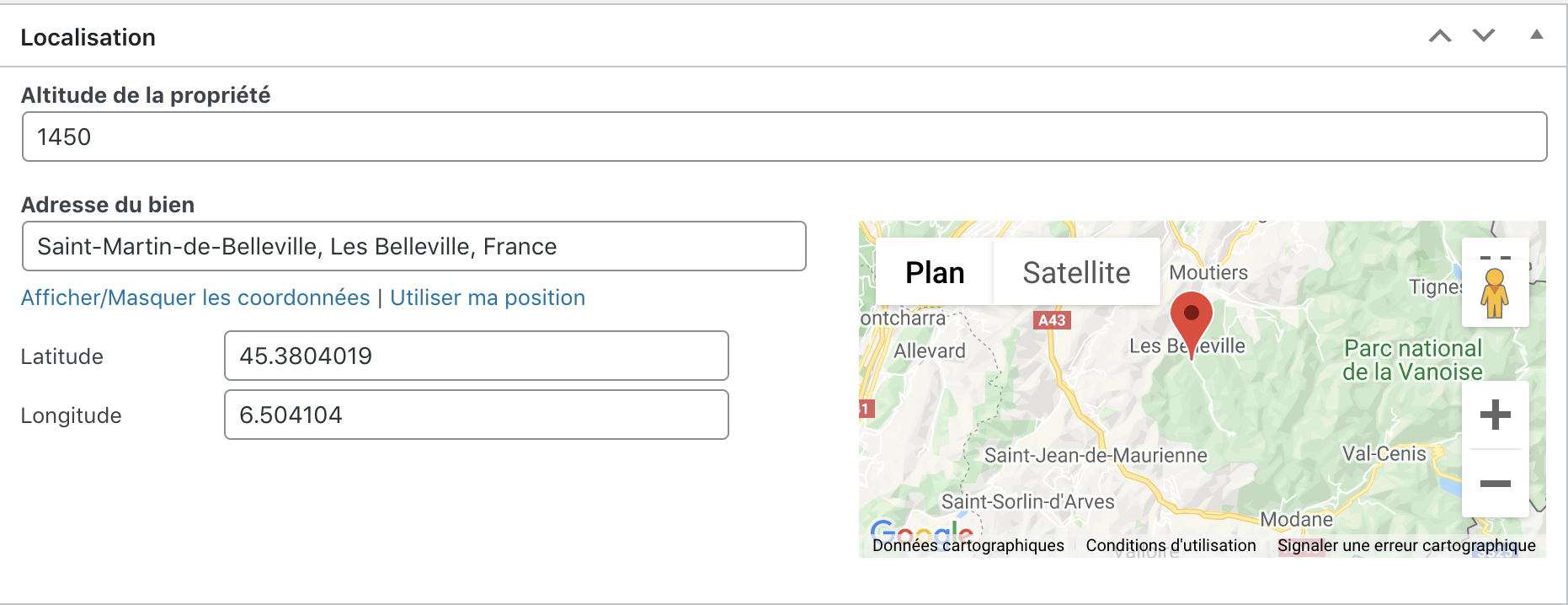Zoom in the map with plus button

point(1496,415)
